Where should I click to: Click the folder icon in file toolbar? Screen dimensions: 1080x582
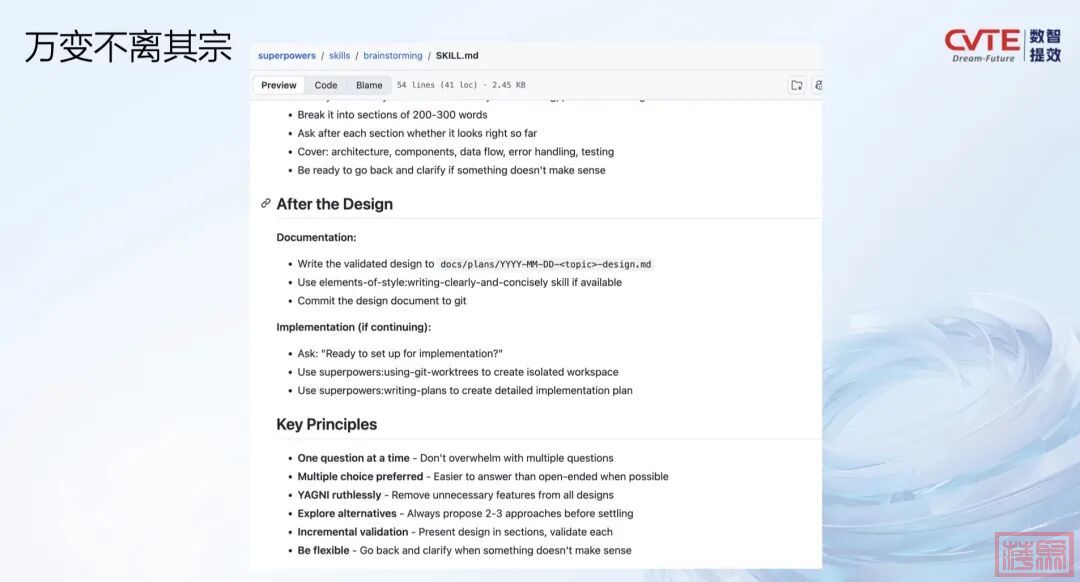pos(796,85)
